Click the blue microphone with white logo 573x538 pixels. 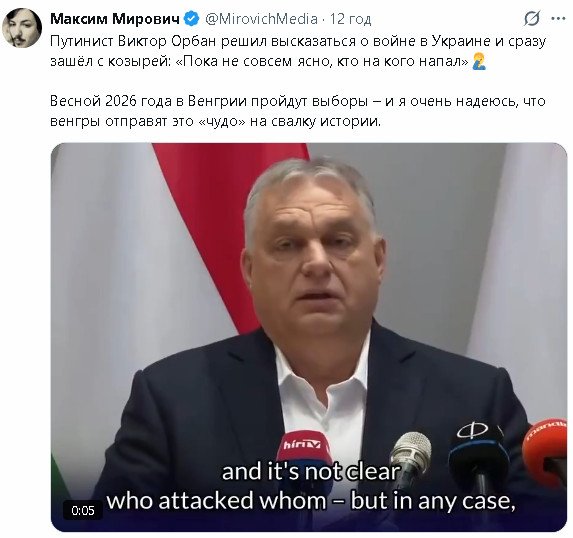478,452
